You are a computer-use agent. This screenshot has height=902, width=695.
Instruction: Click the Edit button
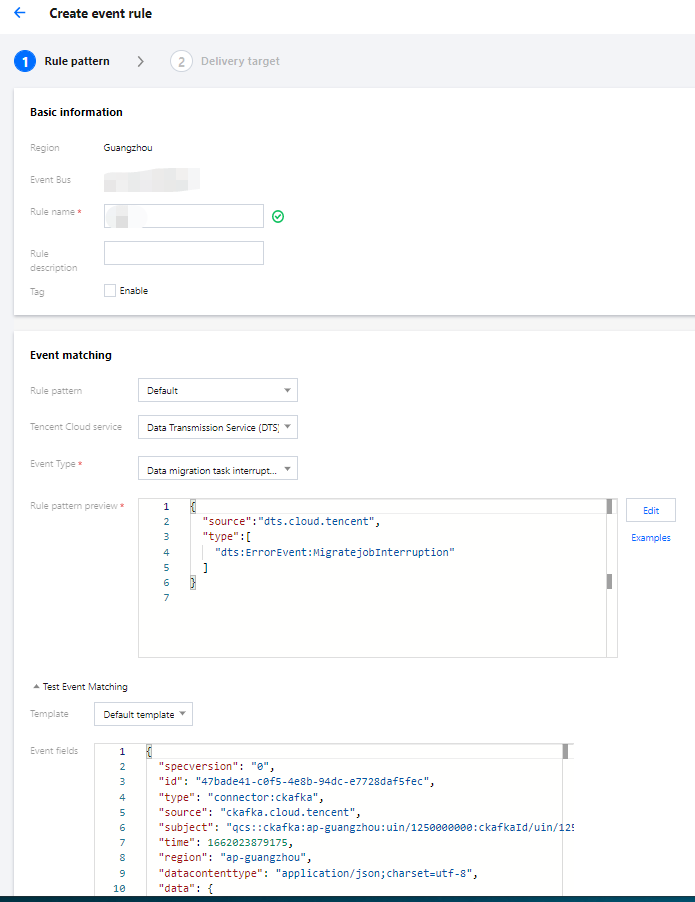pyautogui.click(x=651, y=510)
